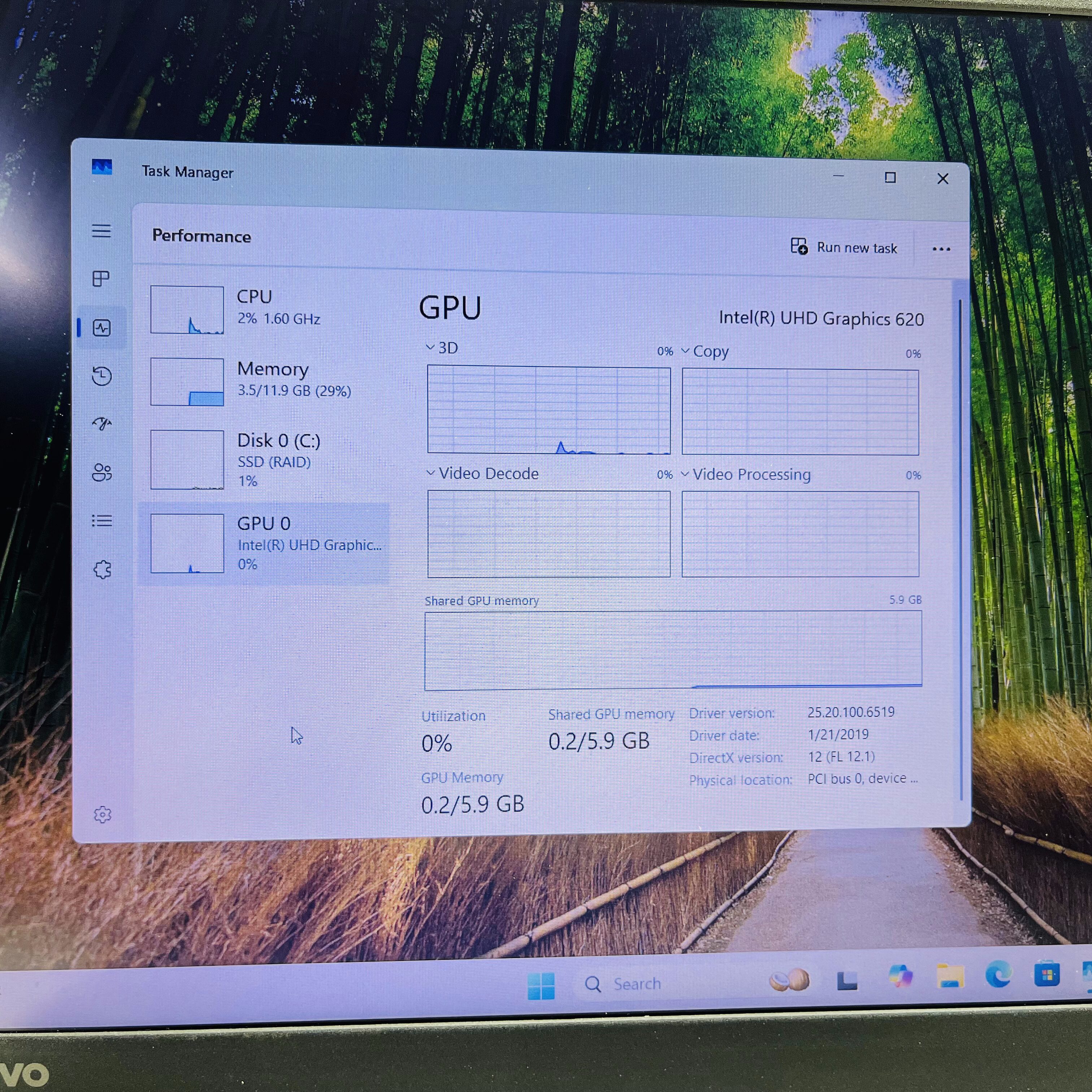1092x1092 pixels.
Task: Click the Video Decode graph
Action: pos(549,534)
